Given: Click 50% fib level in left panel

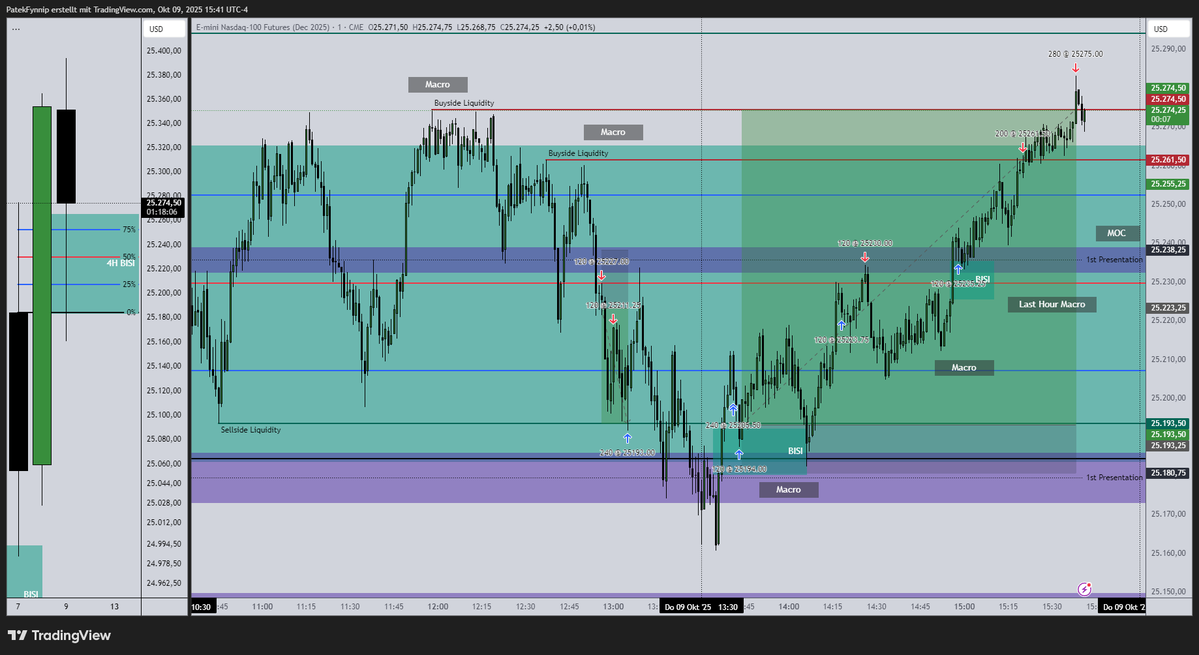Looking at the screenshot, I should click(x=129, y=257).
